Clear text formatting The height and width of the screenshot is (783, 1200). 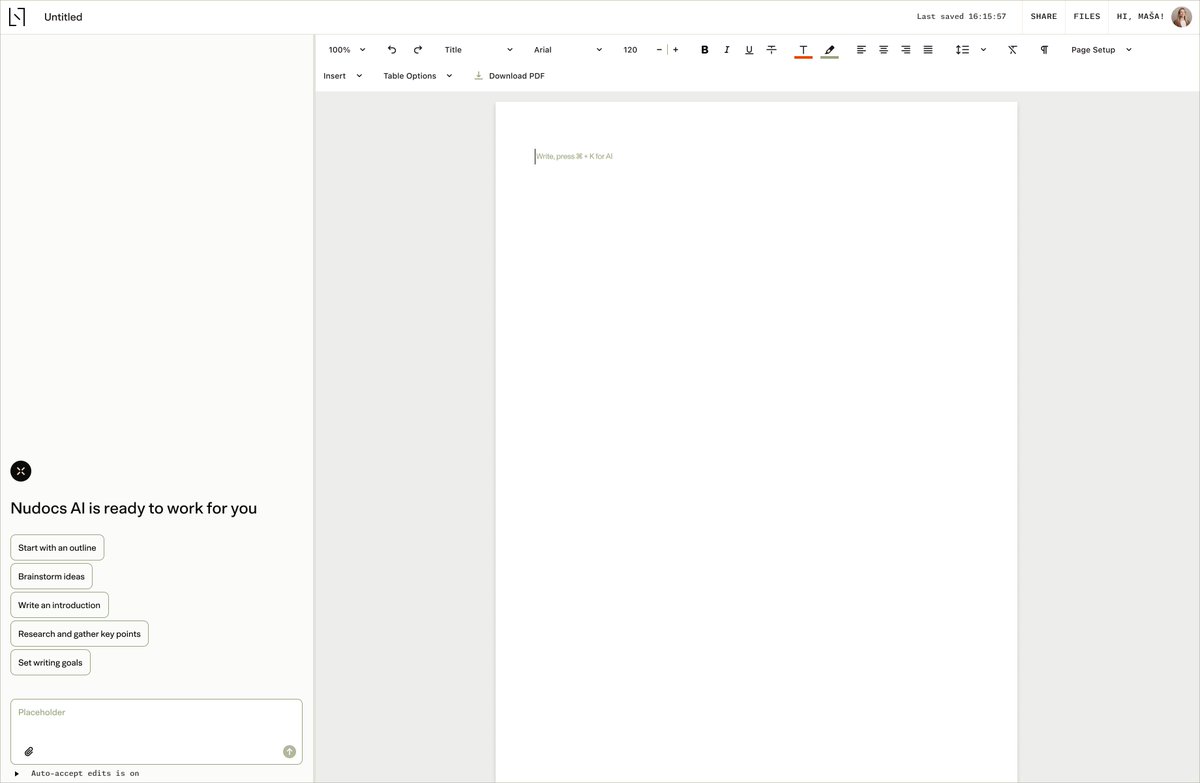[x=1012, y=50]
